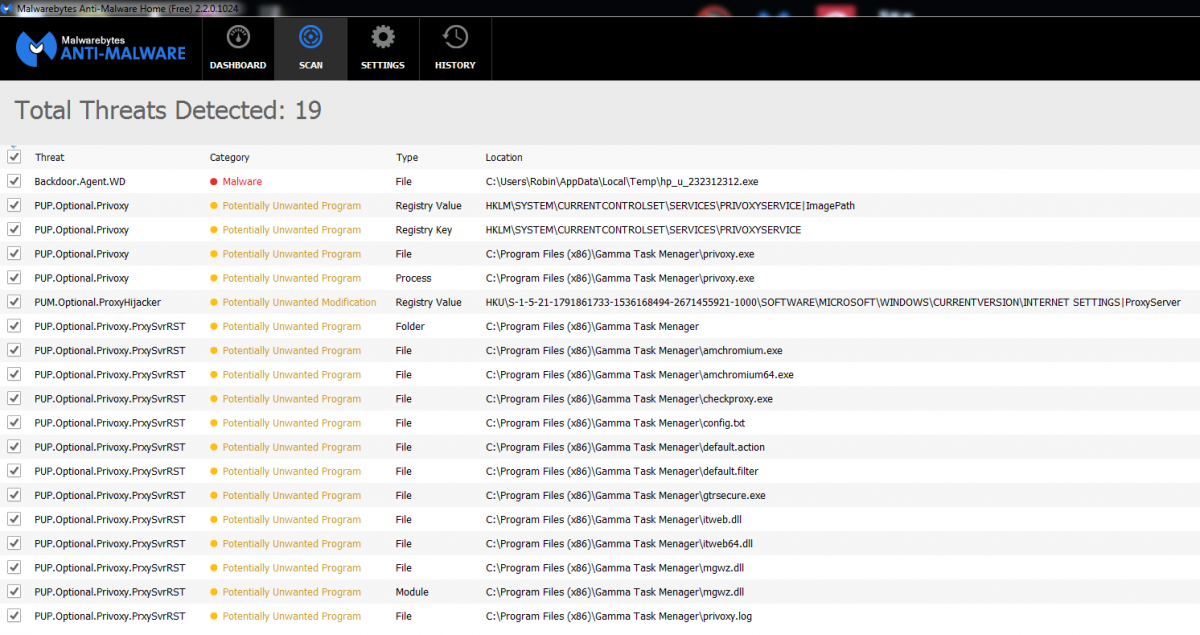This screenshot has width=1200, height=635.
Task: Click the 'Folder' type cell
Action: [410, 326]
